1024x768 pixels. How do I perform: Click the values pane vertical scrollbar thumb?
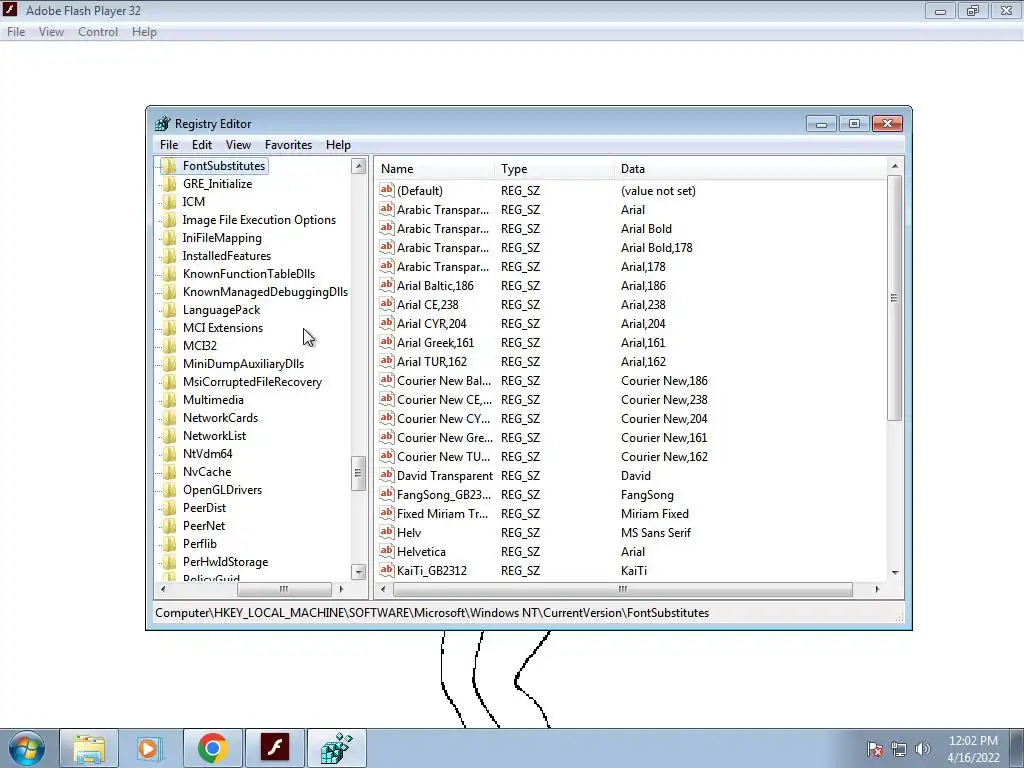[x=895, y=298]
